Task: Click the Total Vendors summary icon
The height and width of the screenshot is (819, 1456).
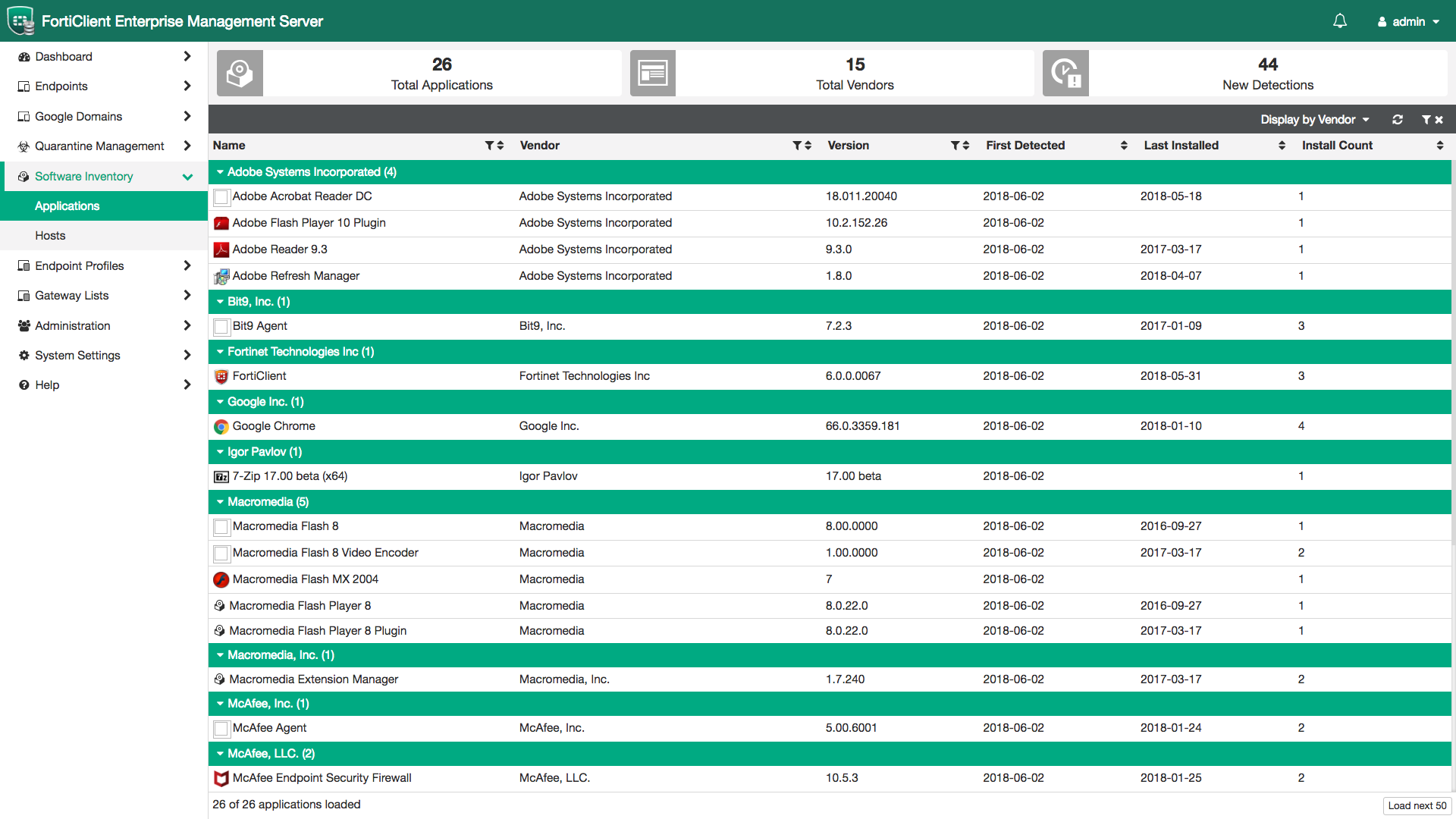Action: 652,73
